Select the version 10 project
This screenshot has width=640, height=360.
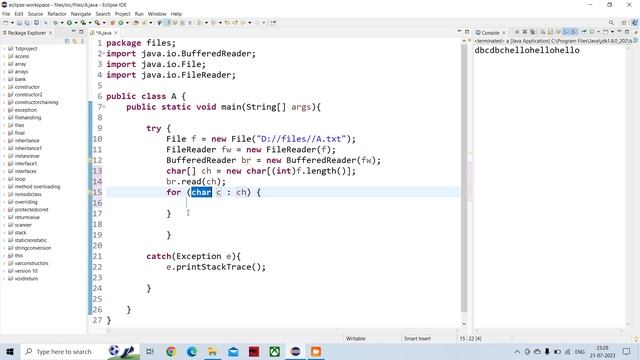coord(26,271)
